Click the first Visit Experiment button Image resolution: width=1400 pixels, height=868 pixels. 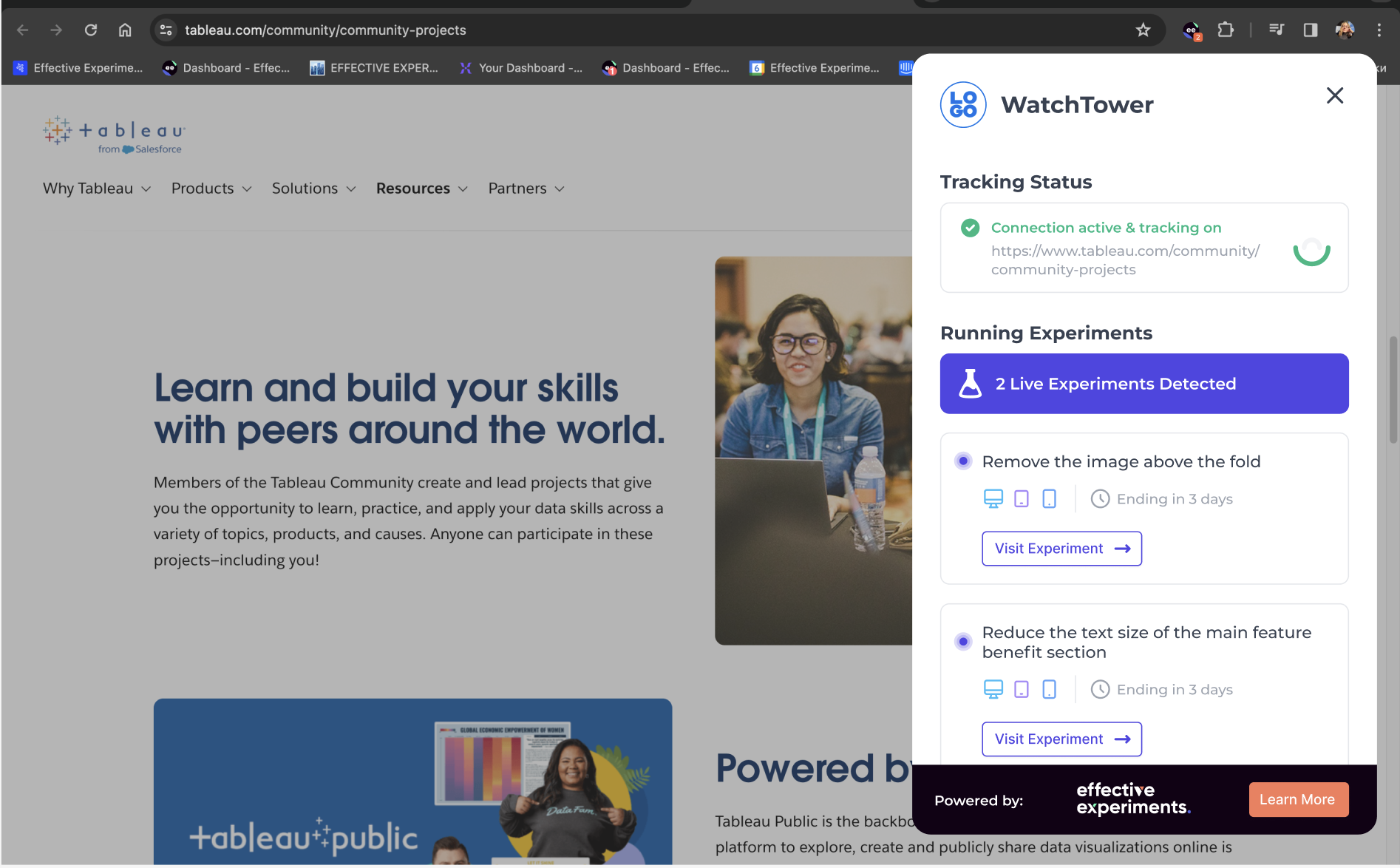point(1061,548)
